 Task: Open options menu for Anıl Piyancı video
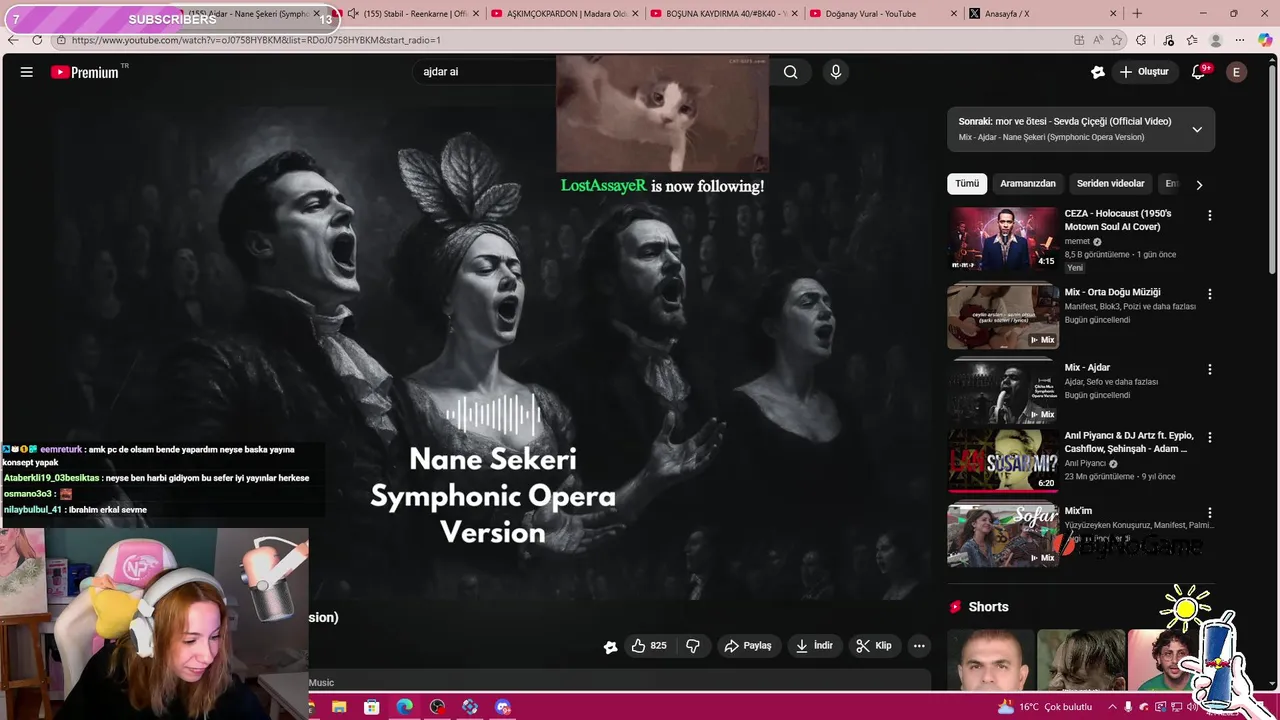point(1209,437)
